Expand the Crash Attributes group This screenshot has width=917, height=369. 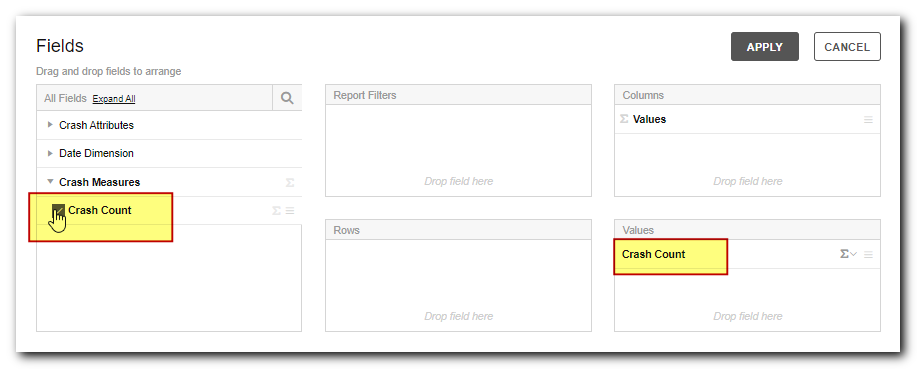[50, 125]
